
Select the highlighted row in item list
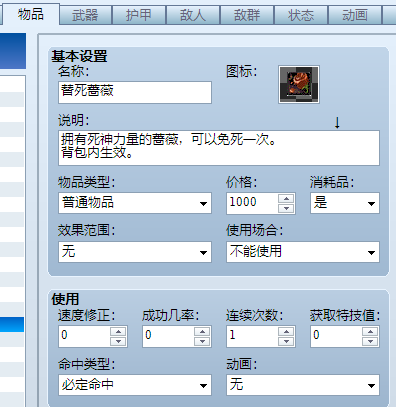coord(12,324)
